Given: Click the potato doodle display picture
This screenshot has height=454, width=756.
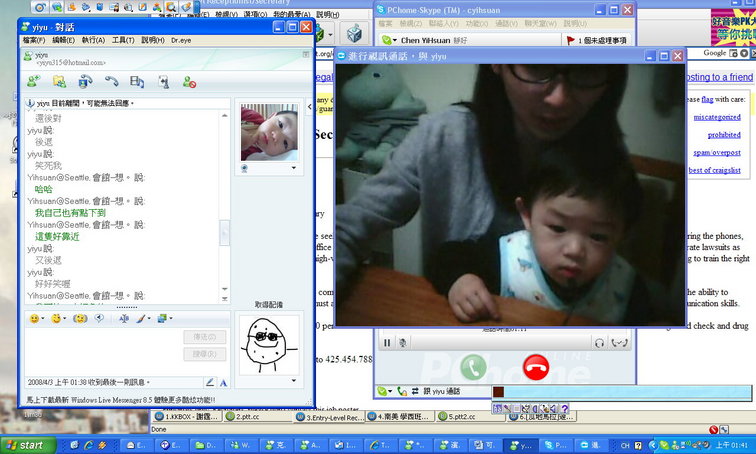Looking at the screenshot, I should tap(269, 345).
